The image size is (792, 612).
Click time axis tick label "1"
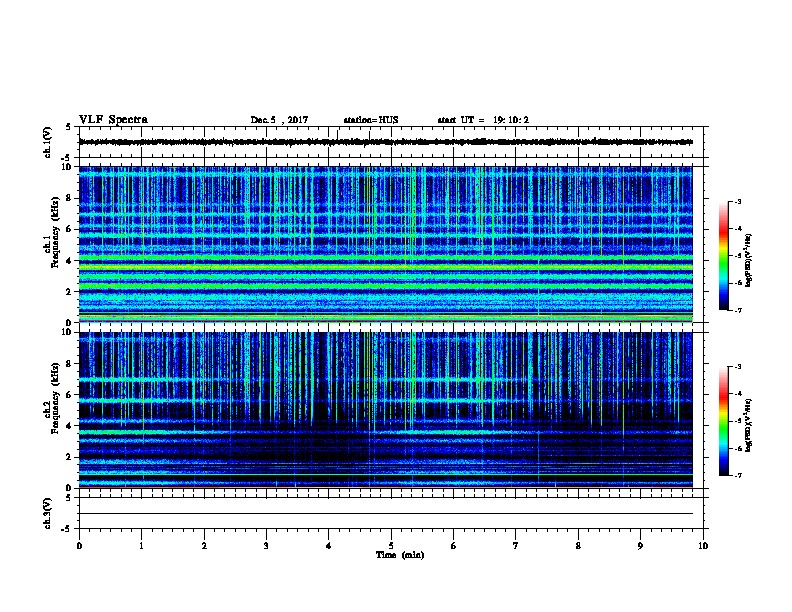coord(141,546)
